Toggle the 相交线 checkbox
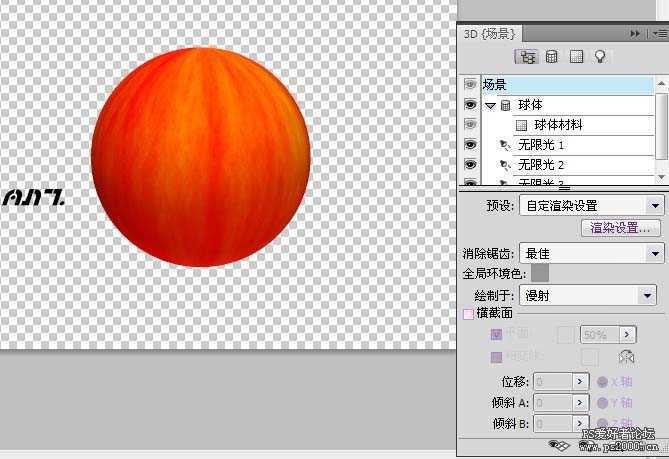The width and height of the screenshot is (669, 459). point(496,357)
